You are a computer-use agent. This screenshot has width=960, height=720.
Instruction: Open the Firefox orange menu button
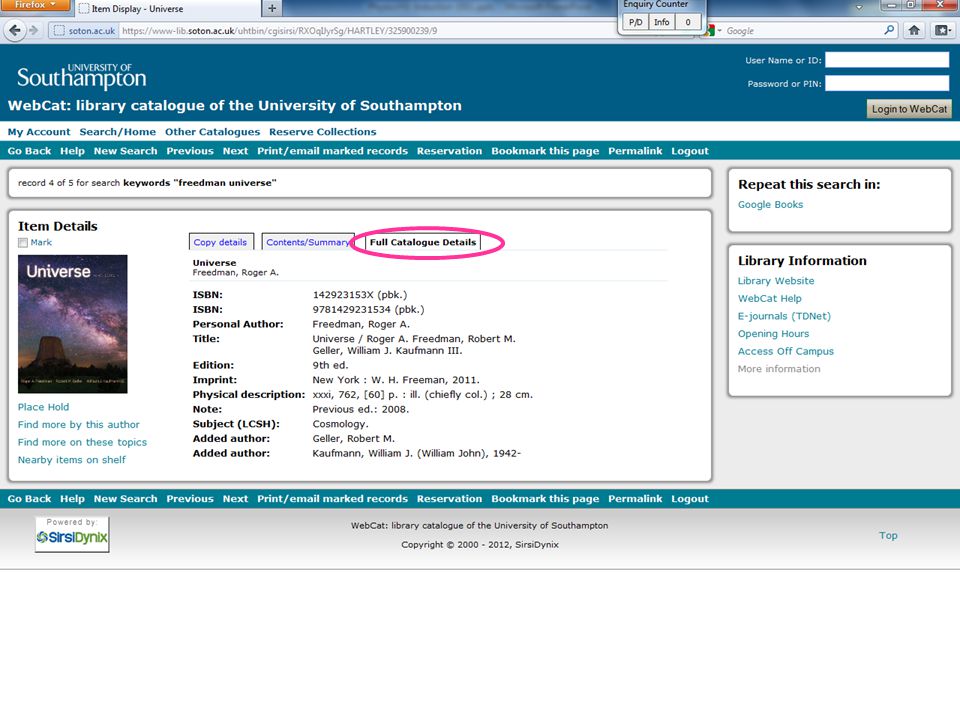point(36,5)
